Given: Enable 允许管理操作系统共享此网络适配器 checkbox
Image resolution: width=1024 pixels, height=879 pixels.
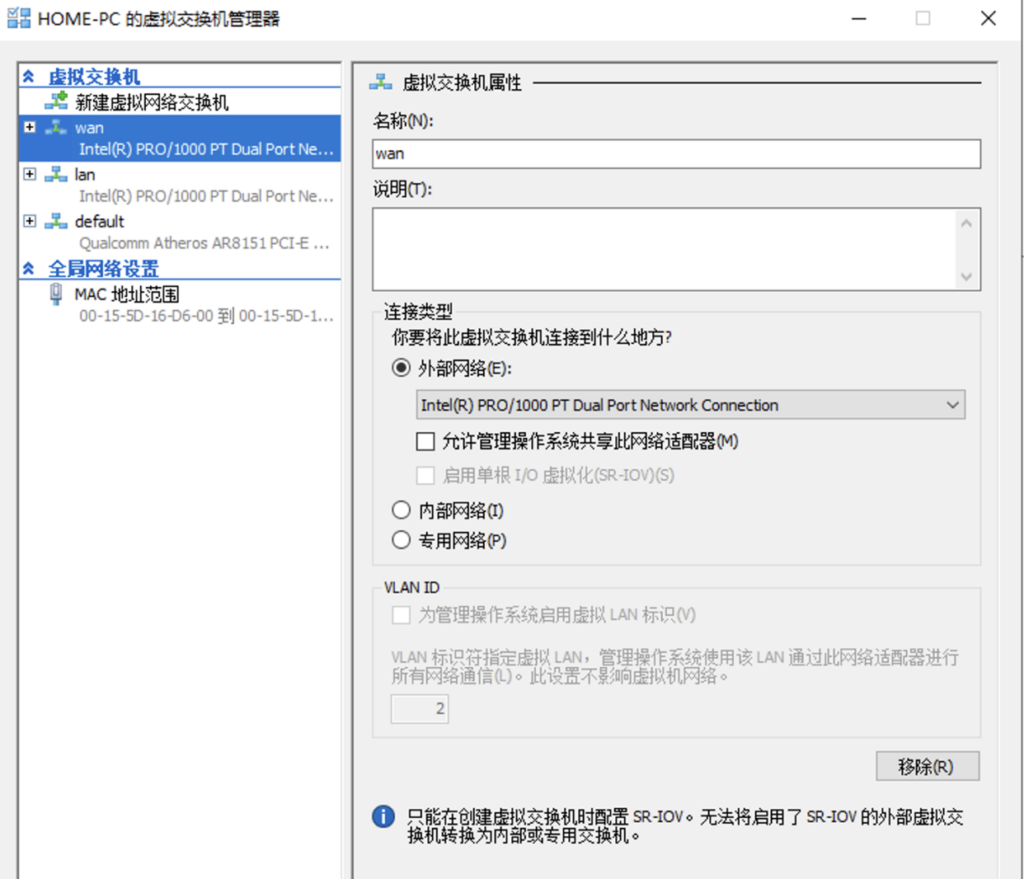Looking at the screenshot, I should click(425, 441).
